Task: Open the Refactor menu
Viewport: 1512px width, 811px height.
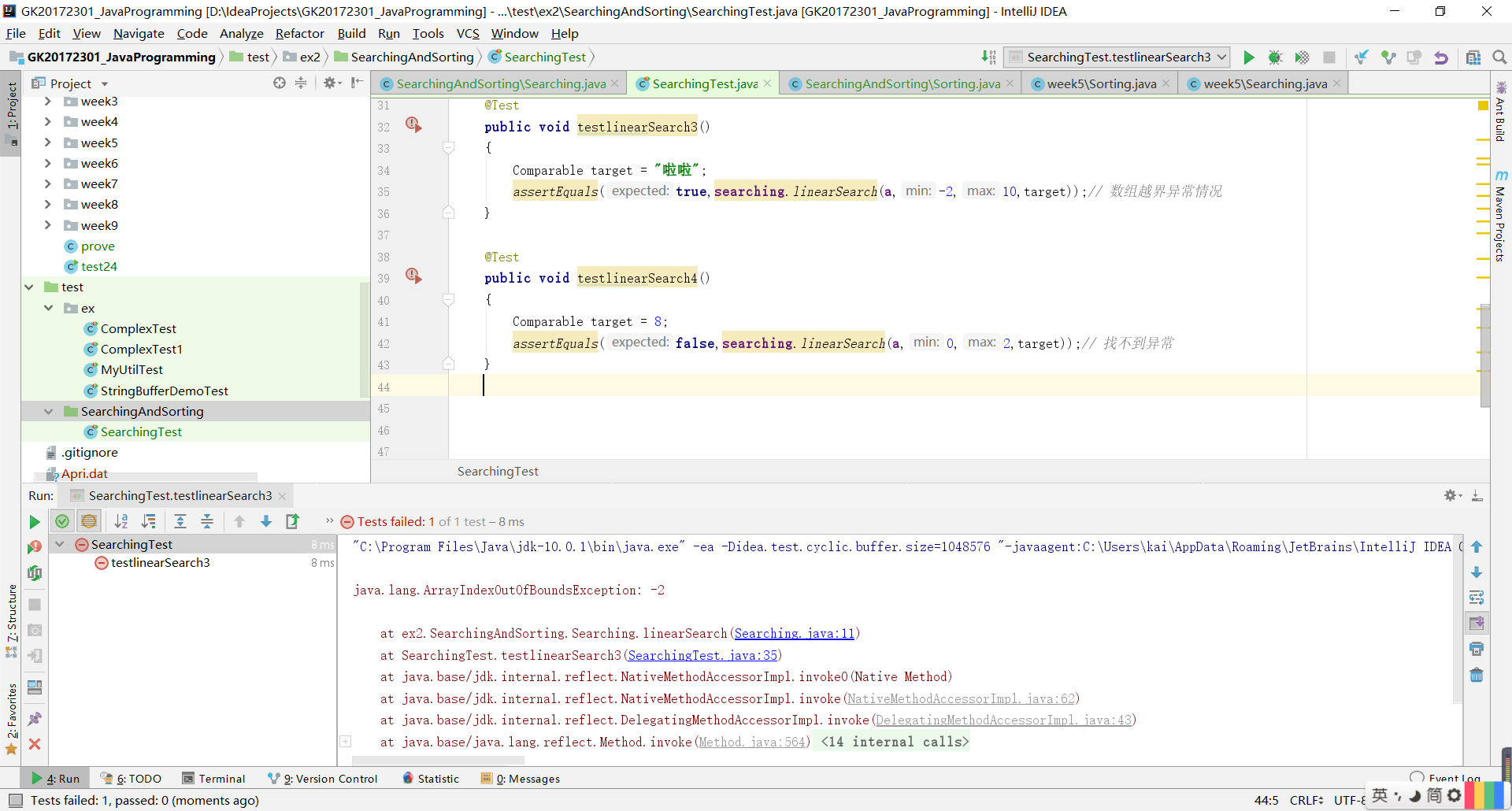Action: click(x=299, y=33)
